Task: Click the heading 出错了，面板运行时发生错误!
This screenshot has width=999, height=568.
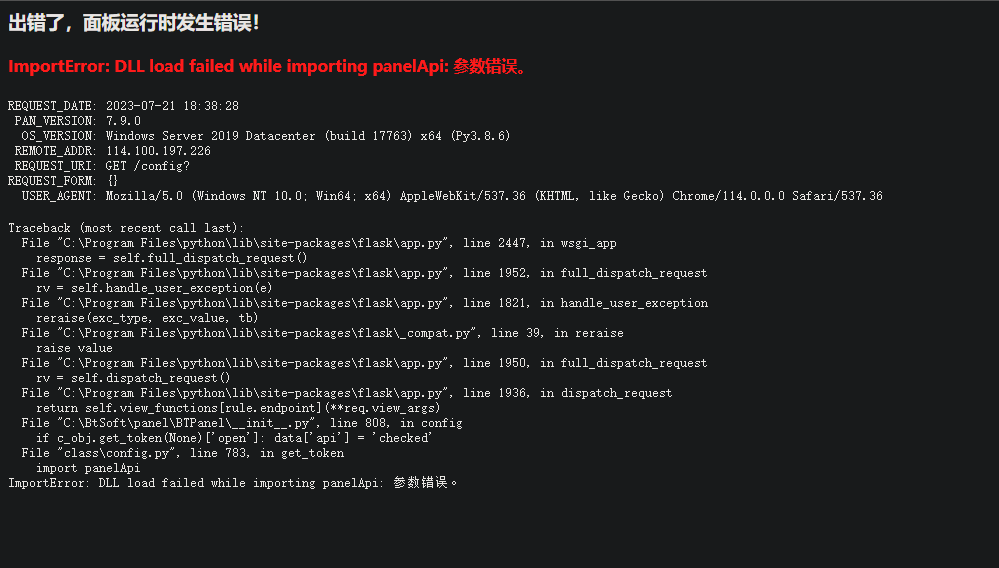Action: tap(133, 24)
